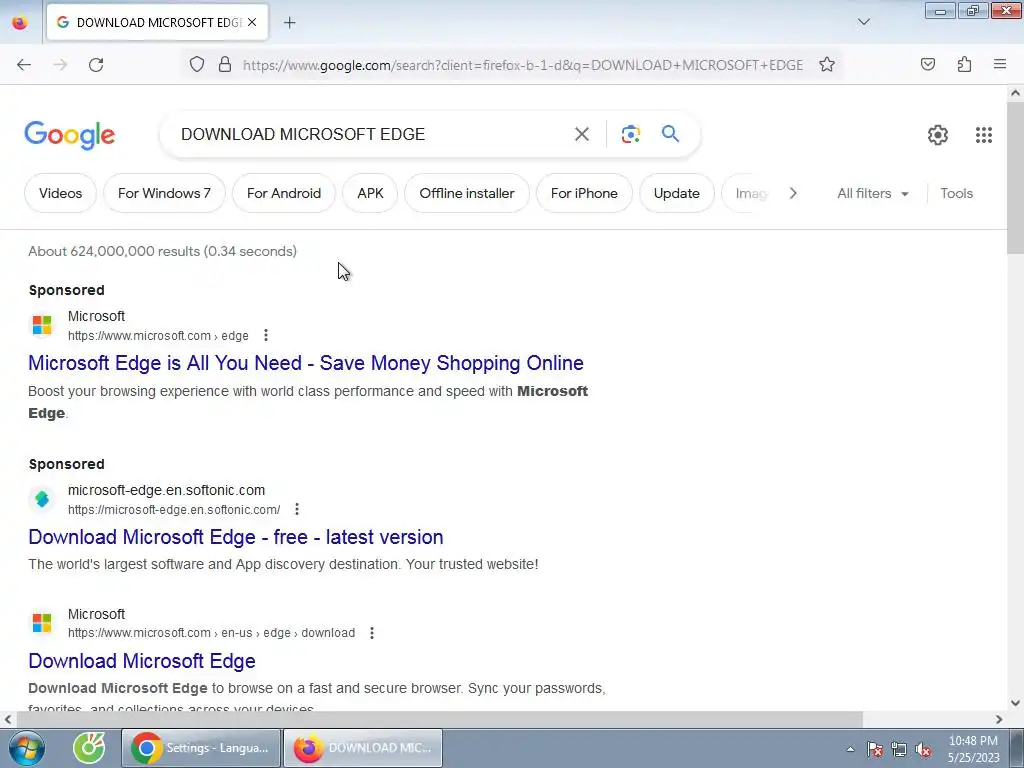Open network status tray icon
The image size is (1024, 768).
click(x=899, y=749)
